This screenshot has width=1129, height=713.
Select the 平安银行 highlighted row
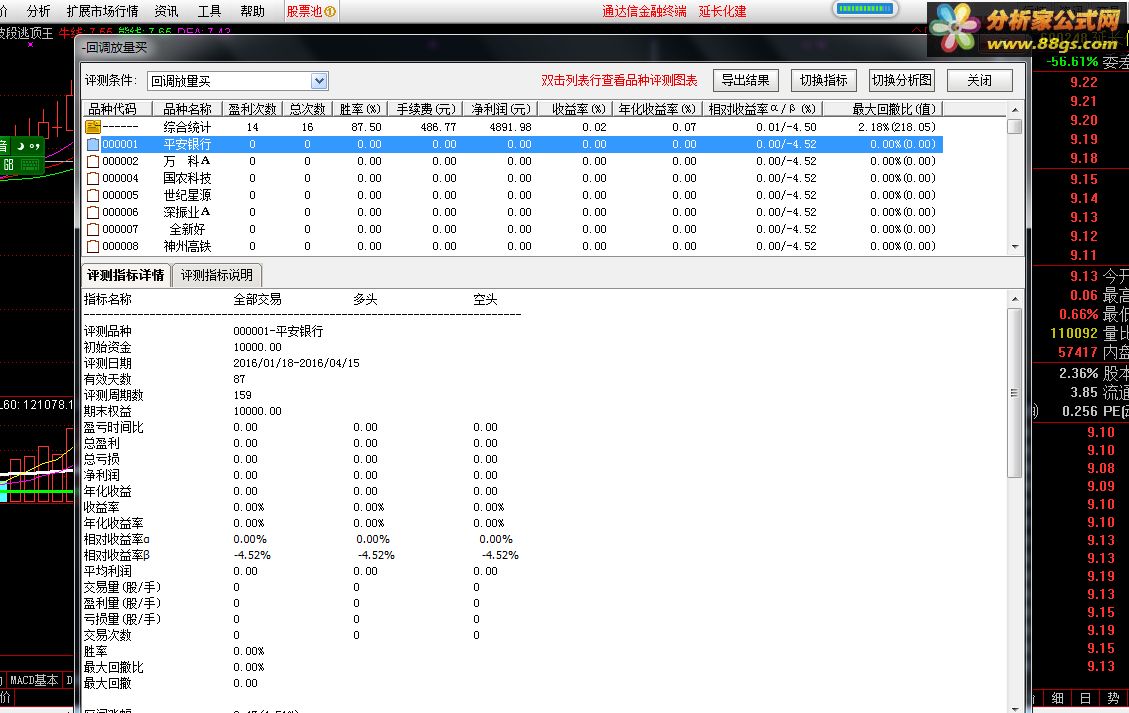click(513, 144)
